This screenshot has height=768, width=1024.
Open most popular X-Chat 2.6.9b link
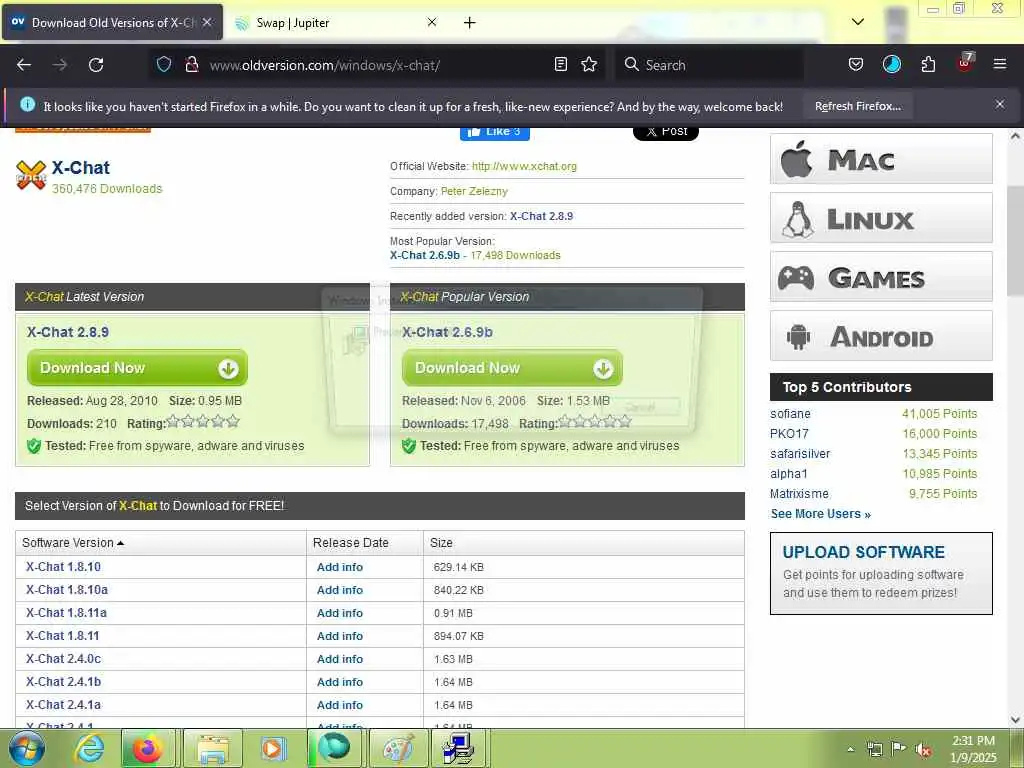(424, 255)
